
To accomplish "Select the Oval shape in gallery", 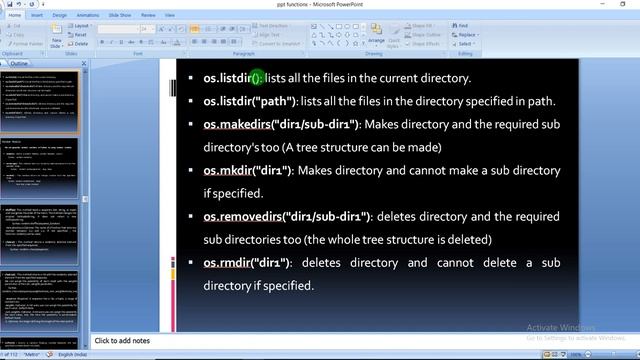I will 347,27.
